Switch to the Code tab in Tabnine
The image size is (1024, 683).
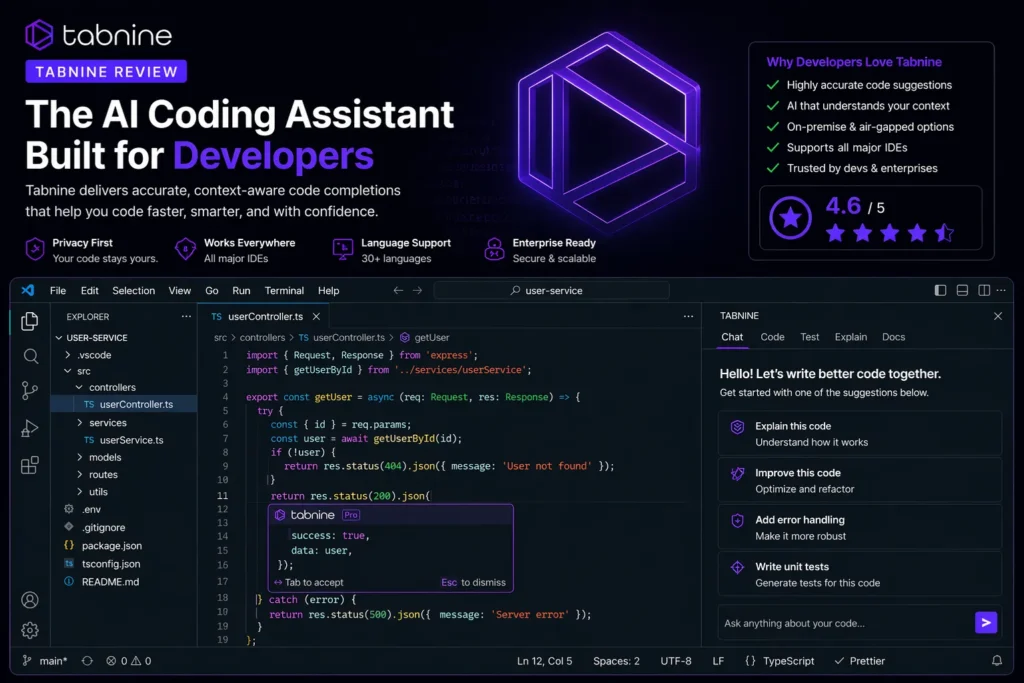772,337
